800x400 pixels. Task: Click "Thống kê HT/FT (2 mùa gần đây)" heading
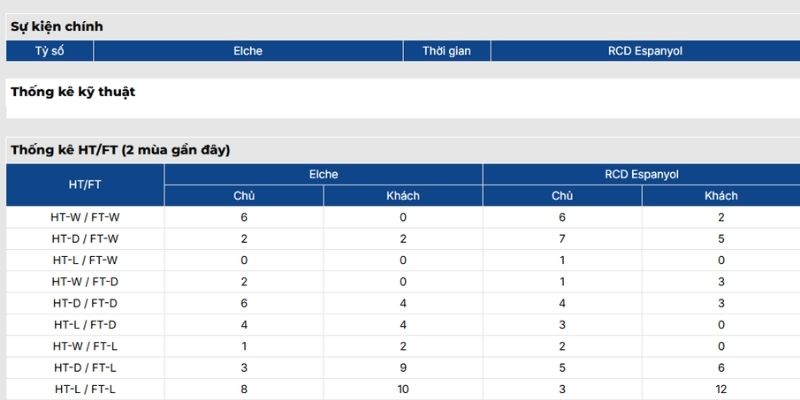click(x=120, y=150)
